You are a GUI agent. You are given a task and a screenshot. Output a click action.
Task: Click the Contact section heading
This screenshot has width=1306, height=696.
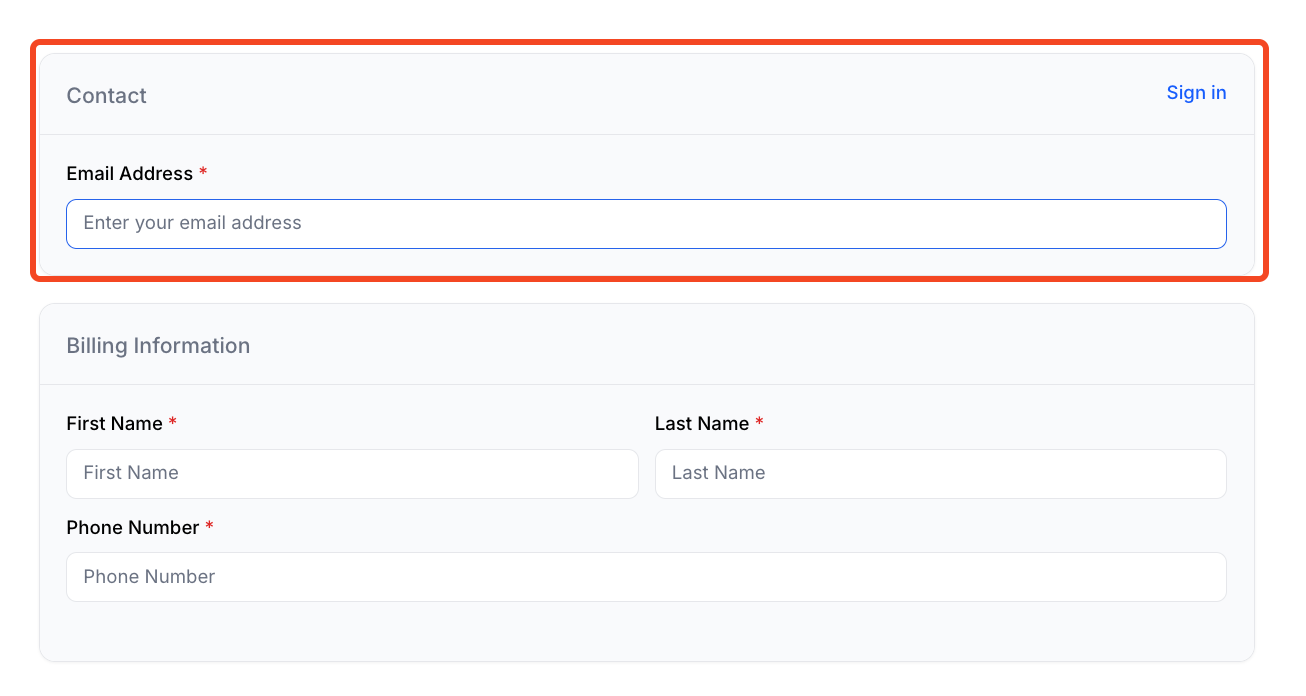coord(106,96)
